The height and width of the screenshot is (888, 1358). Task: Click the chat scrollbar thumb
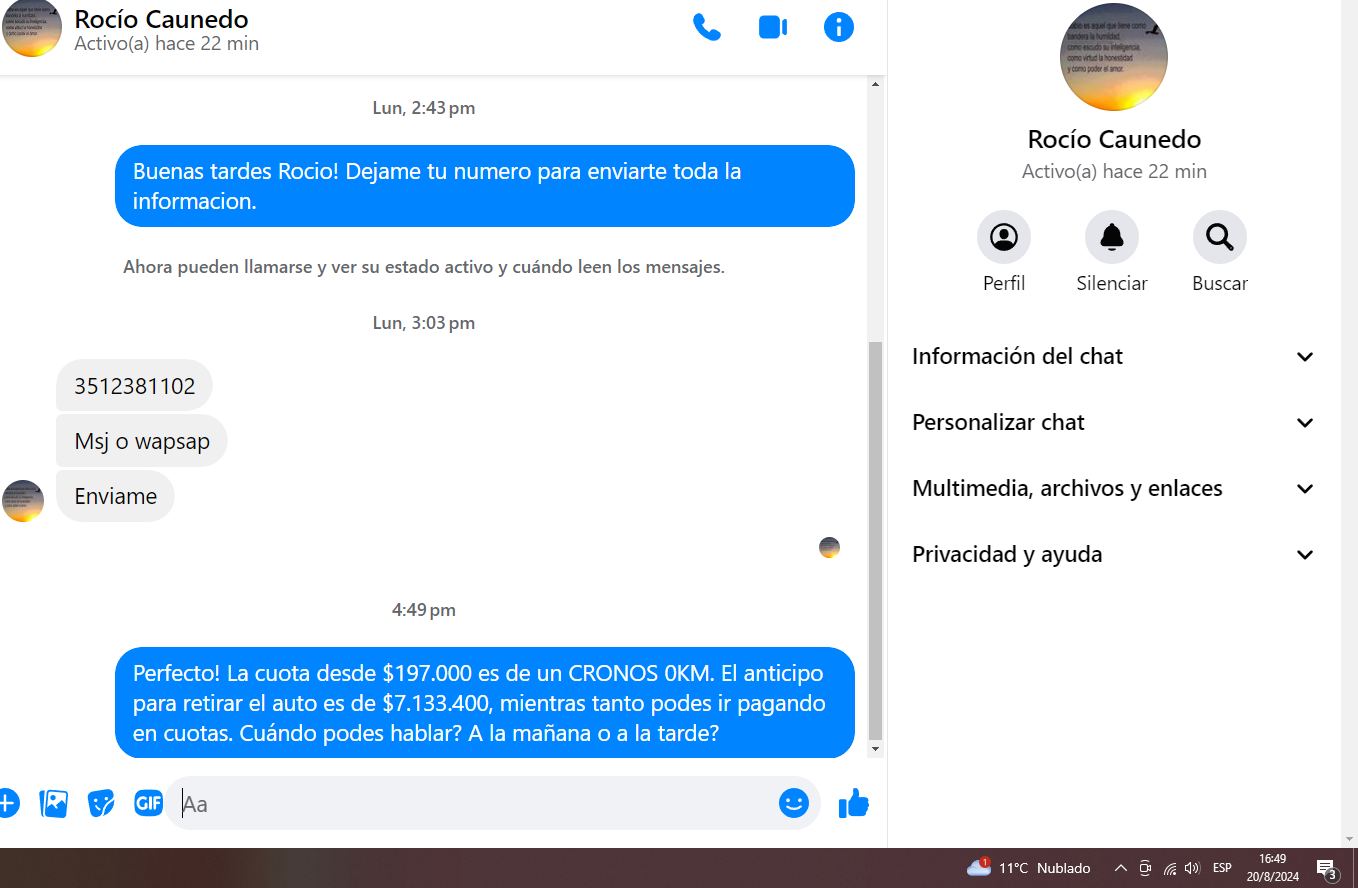(x=875, y=540)
